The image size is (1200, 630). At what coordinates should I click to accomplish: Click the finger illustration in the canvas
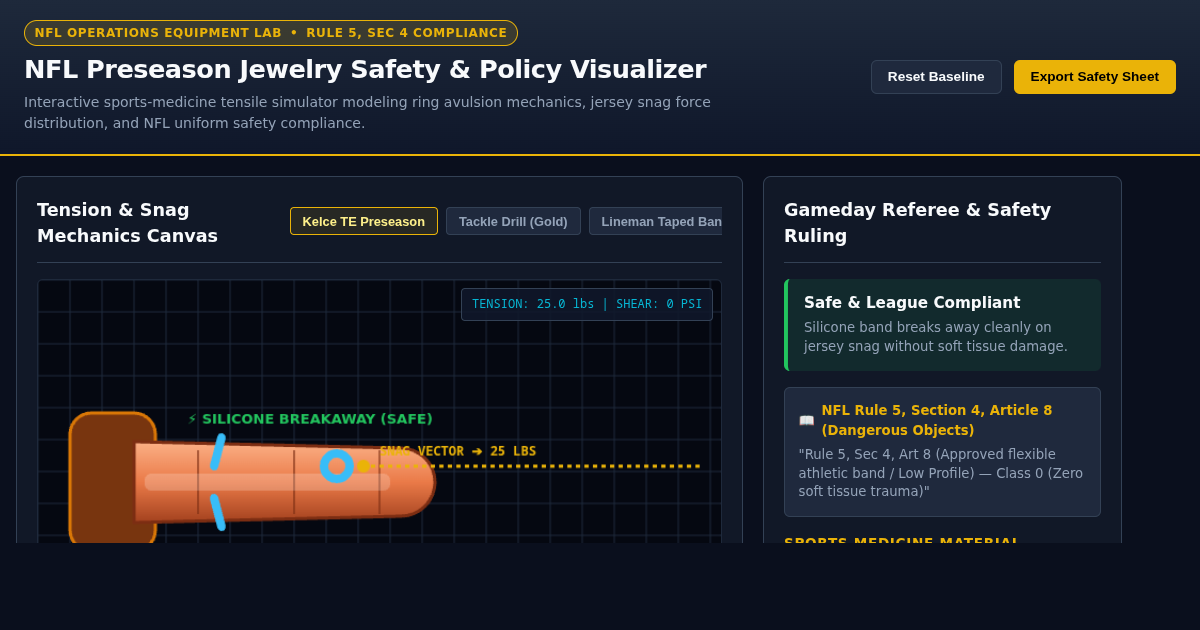[x=285, y=482]
